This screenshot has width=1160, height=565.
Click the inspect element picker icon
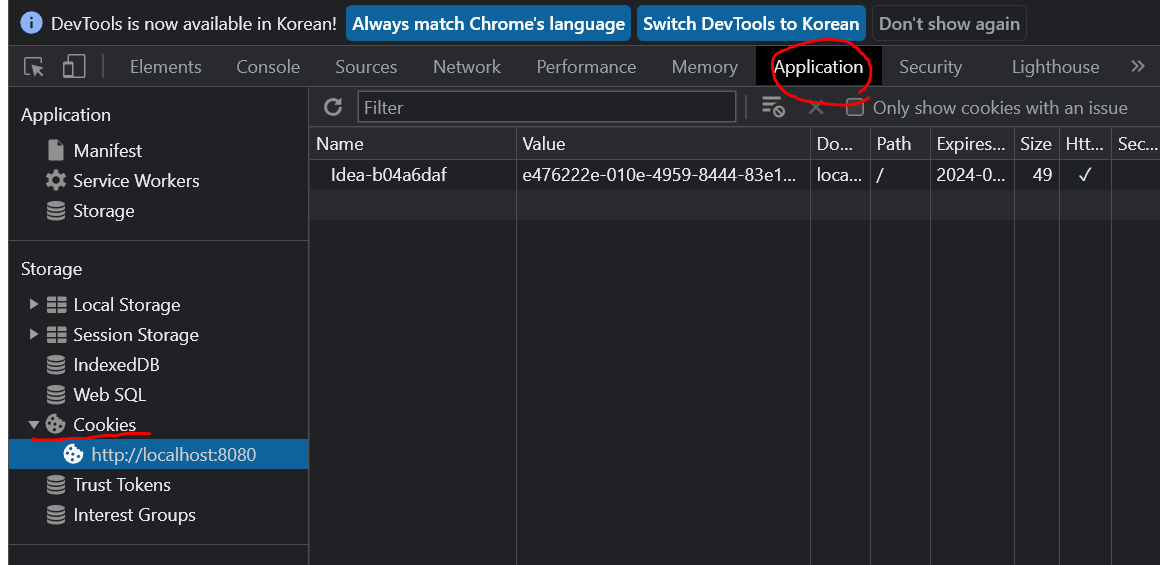click(34, 67)
